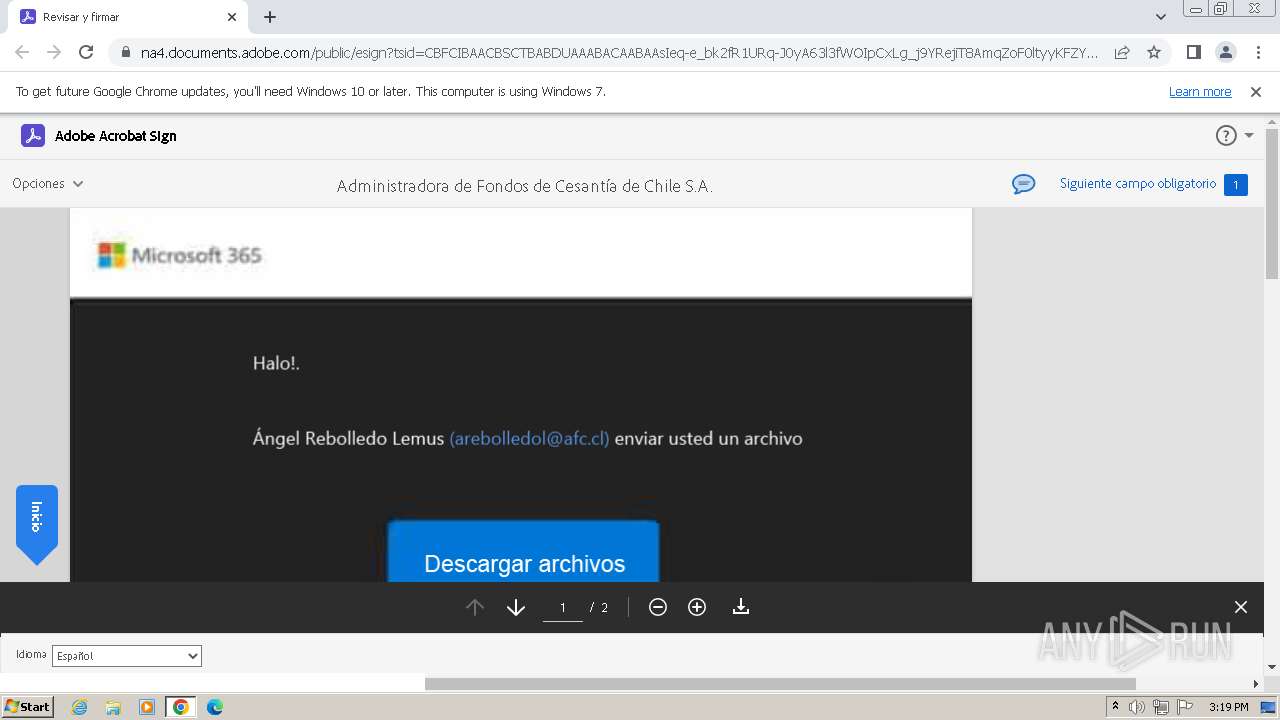This screenshot has width=1280, height=720.
Task: Click Chrome icon in the taskbar
Action: coord(181,707)
